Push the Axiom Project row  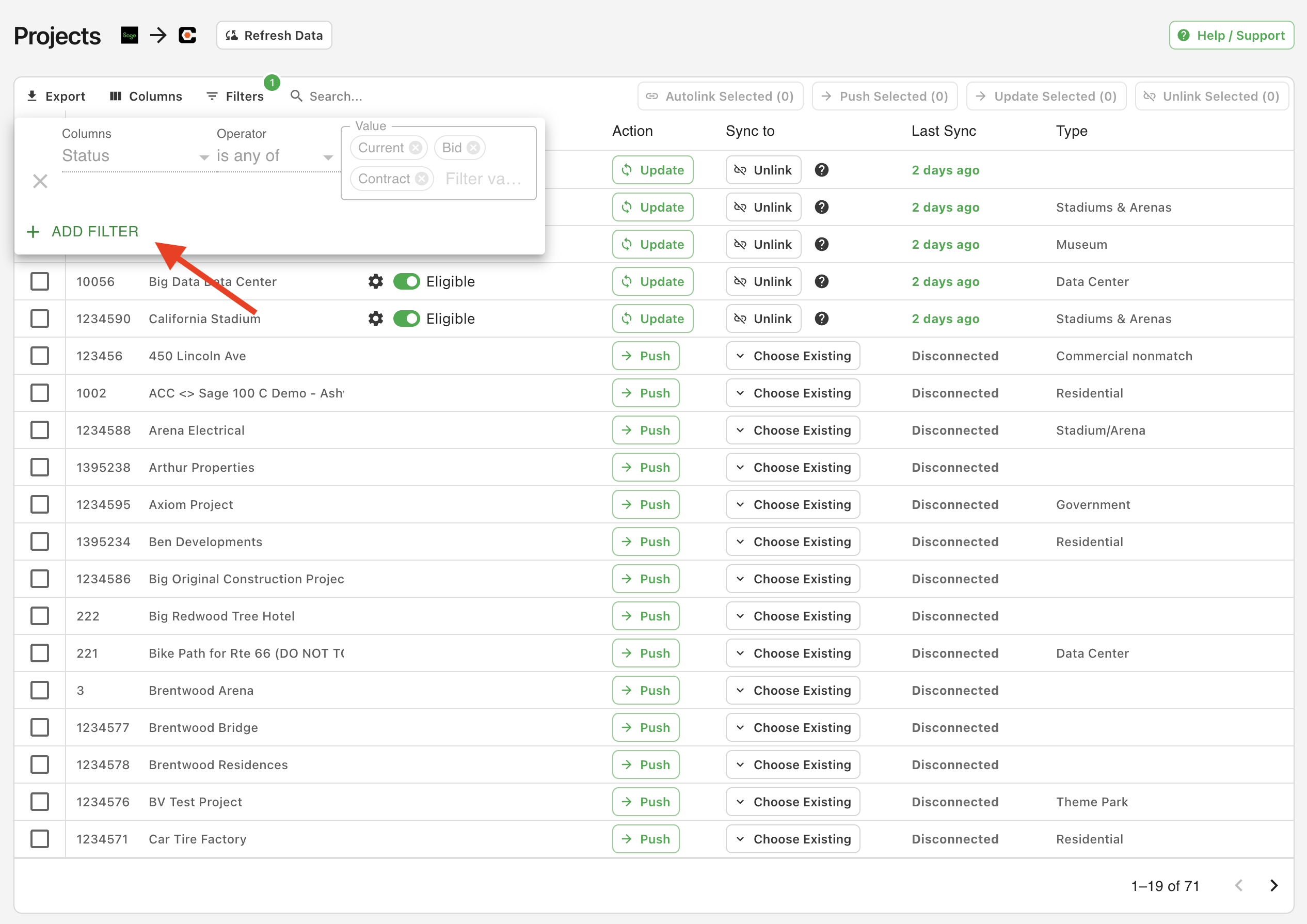646,504
